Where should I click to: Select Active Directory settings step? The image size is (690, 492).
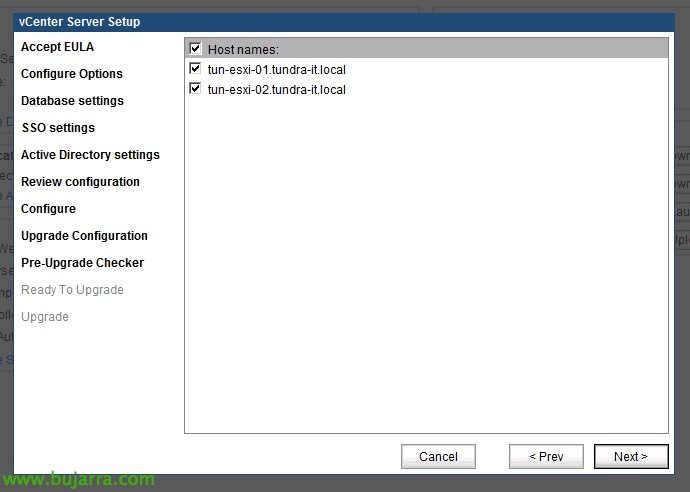(90, 155)
